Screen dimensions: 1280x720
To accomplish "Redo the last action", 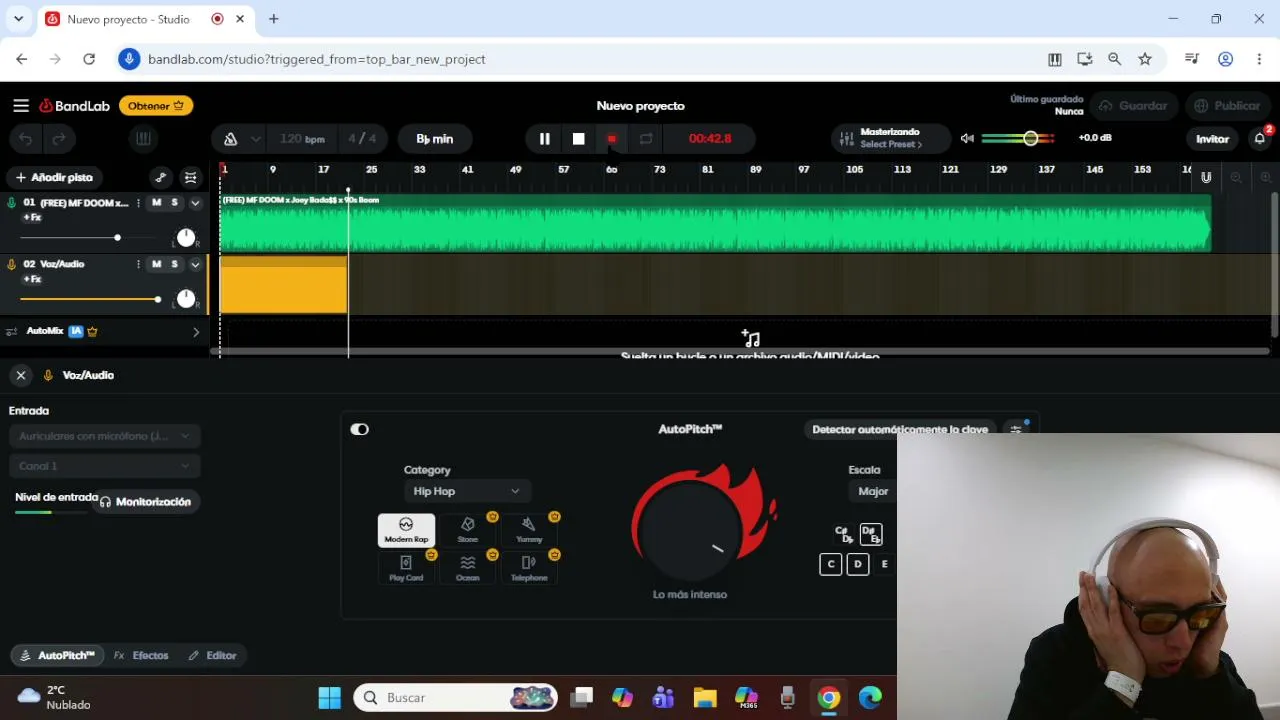I will click(59, 139).
